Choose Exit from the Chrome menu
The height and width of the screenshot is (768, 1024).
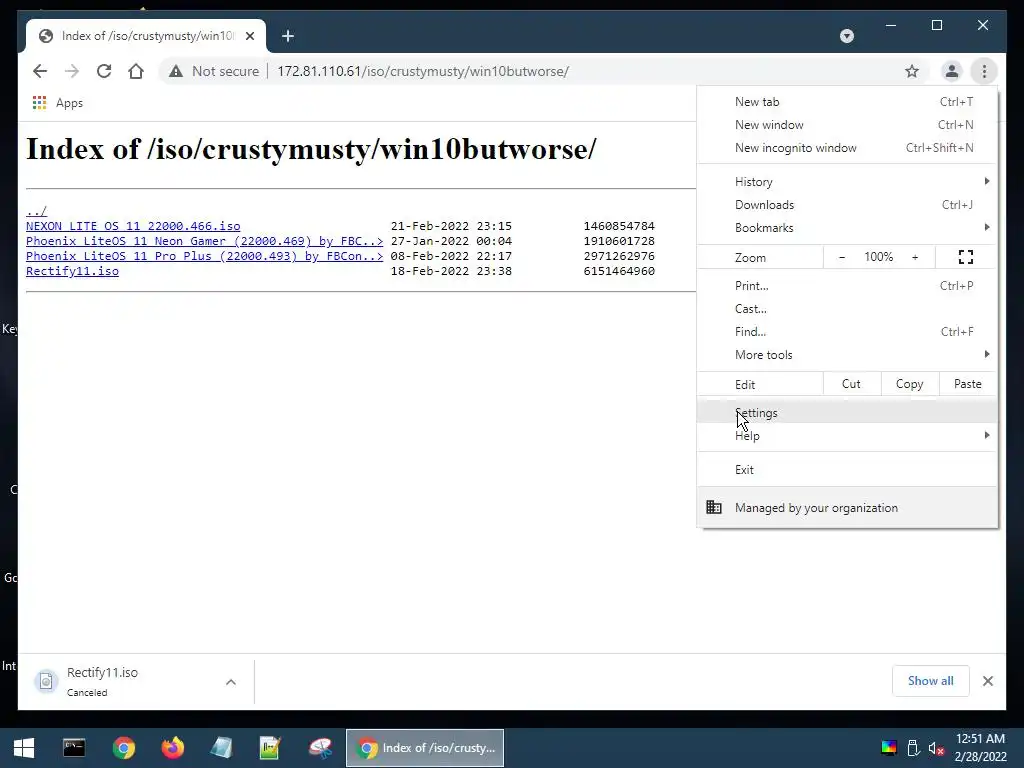[847, 470]
